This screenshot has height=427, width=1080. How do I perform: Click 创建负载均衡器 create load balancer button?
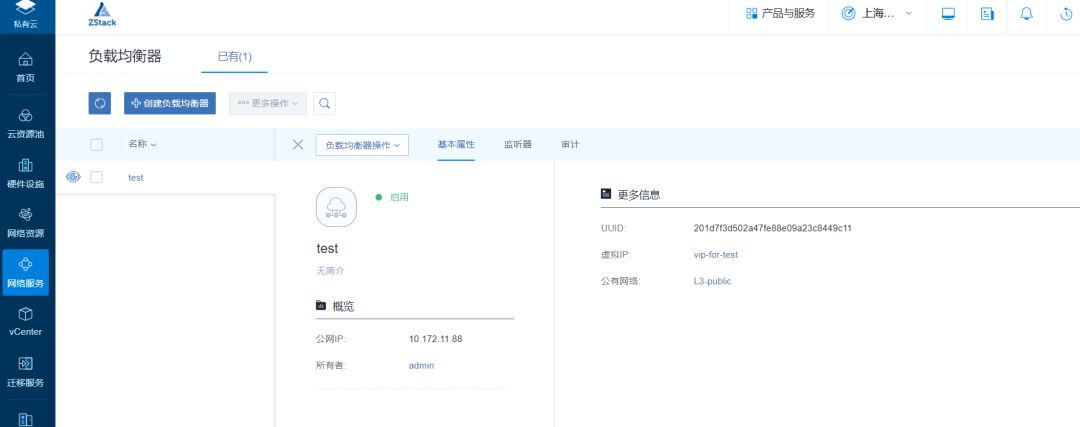(x=169, y=103)
